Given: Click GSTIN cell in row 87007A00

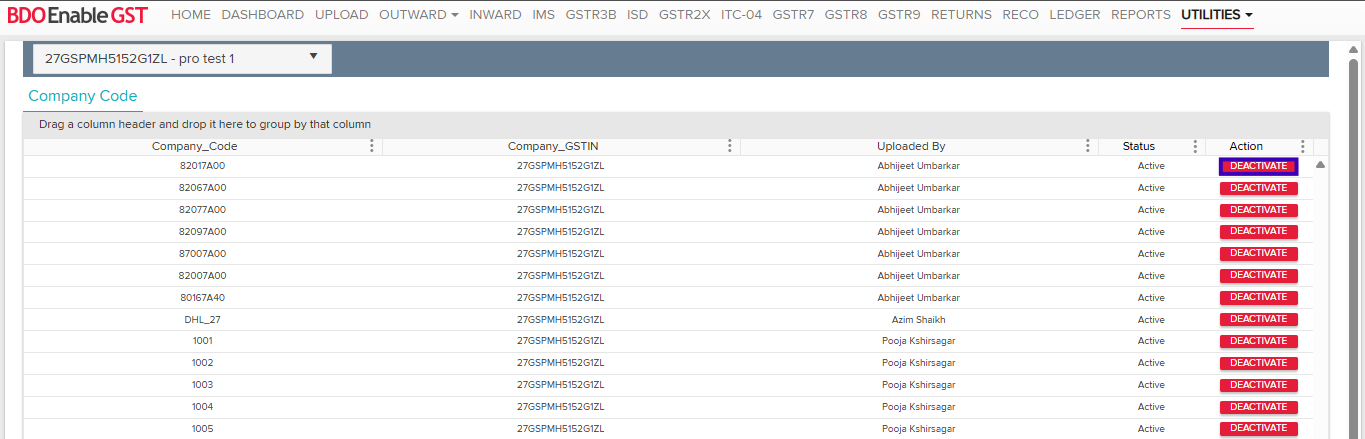Looking at the screenshot, I should coord(560,253).
